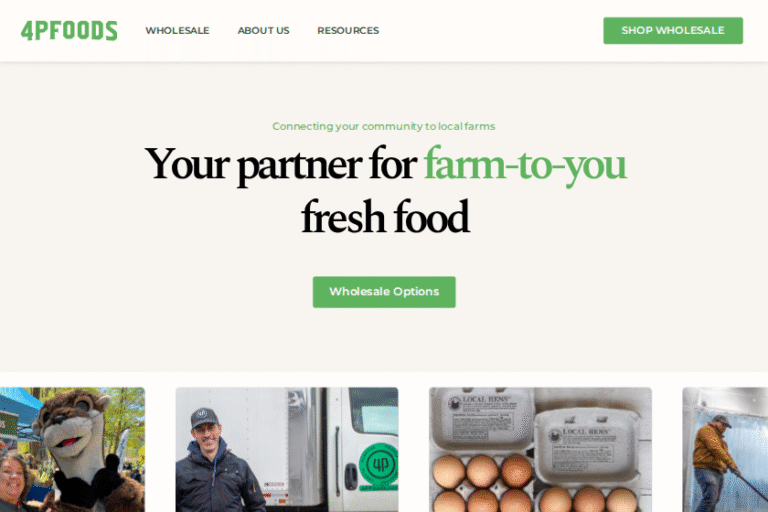
Task: Open the delivery truck driver photo
Action: [x=287, y=450]
